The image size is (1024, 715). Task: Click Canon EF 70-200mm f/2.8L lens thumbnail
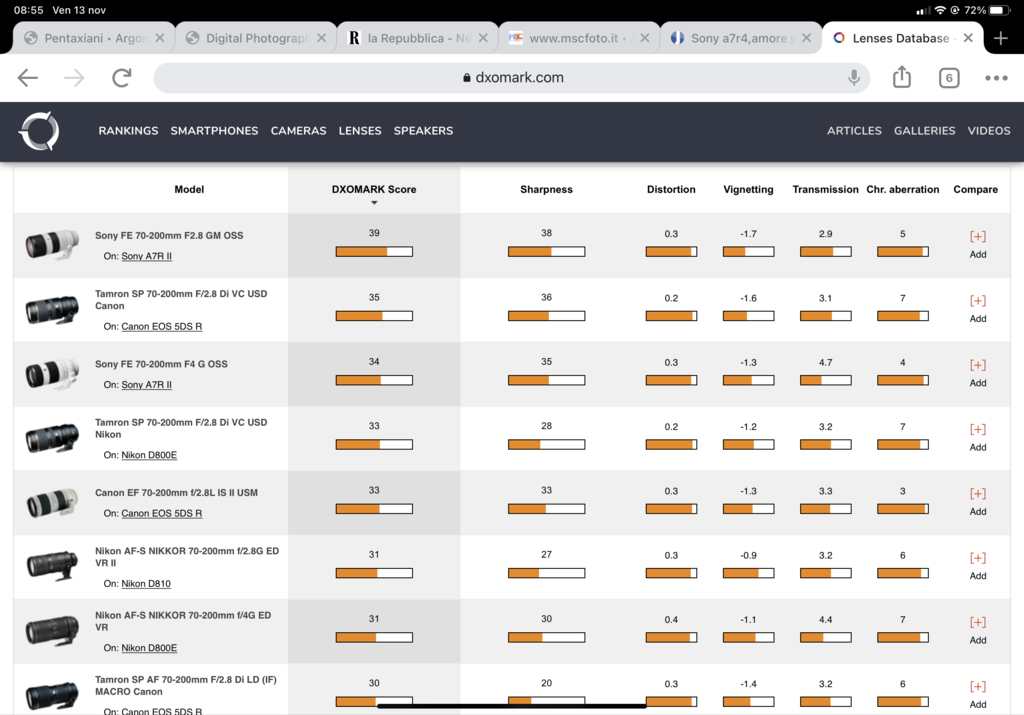click(52, 503)
